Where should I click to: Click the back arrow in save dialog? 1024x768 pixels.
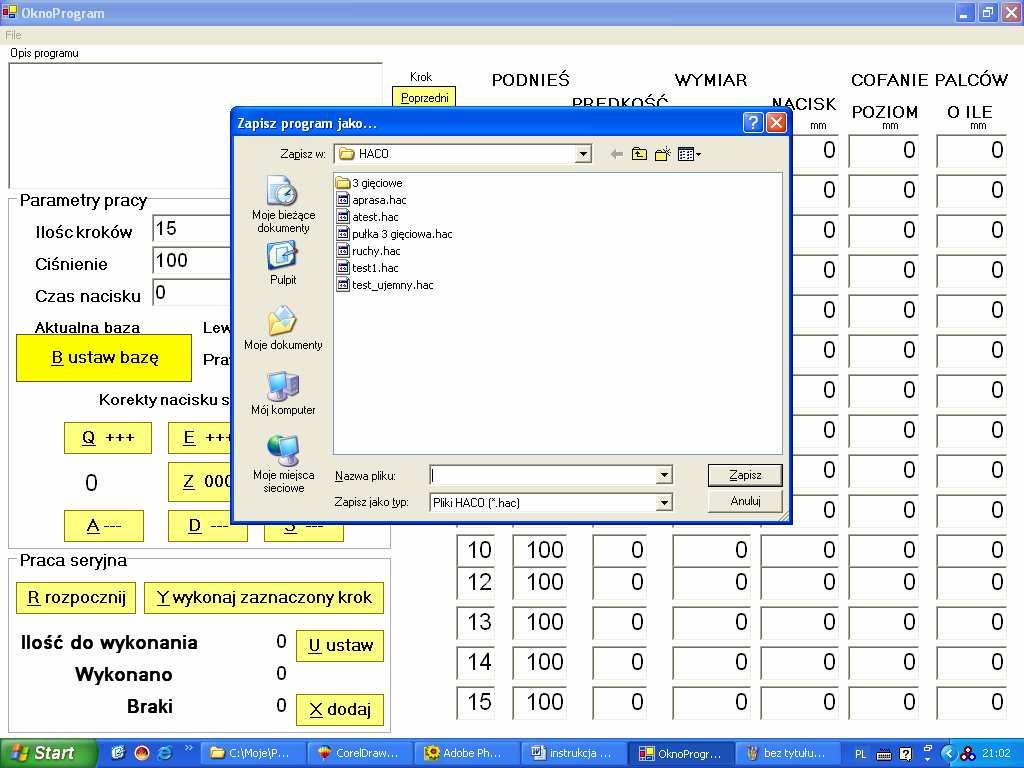[616, 154]
